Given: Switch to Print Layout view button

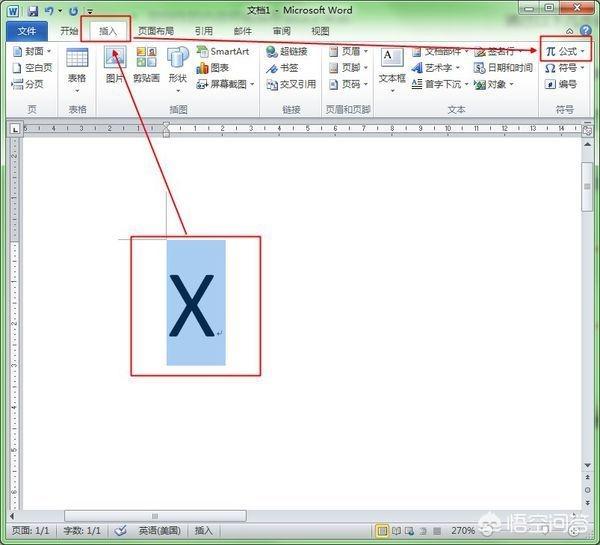Looking at the screenshot, I should pyautogui.click(x=382, y=531).
